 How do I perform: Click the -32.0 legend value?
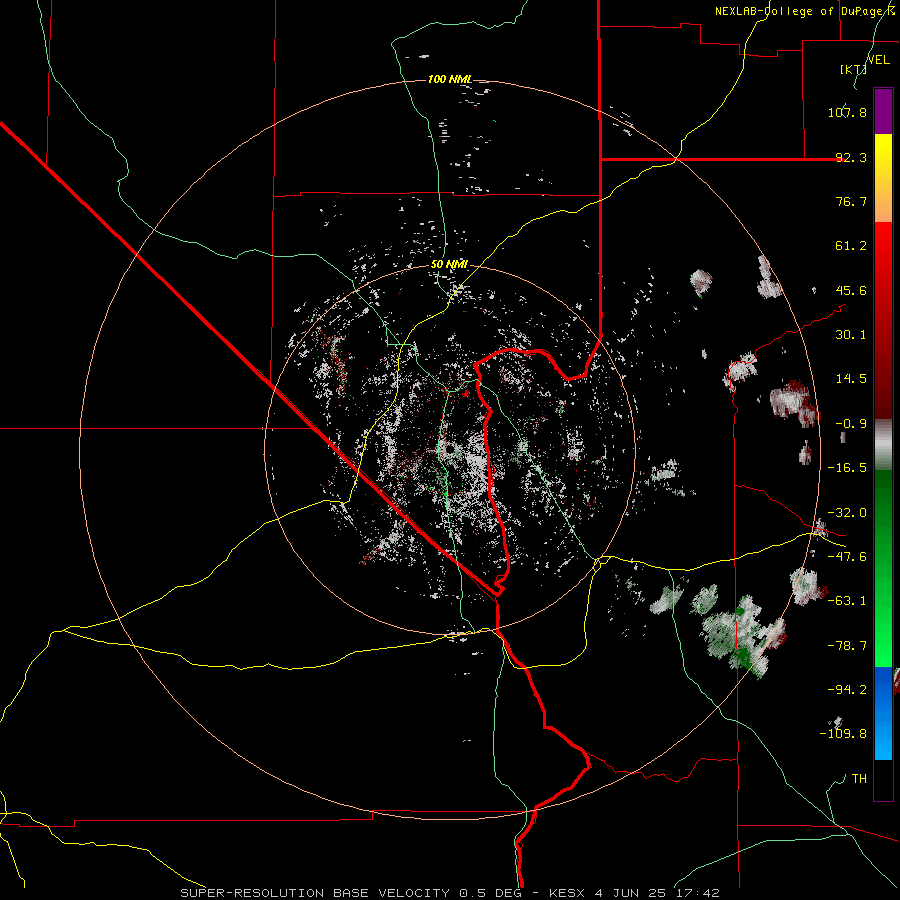click(847, 513)
